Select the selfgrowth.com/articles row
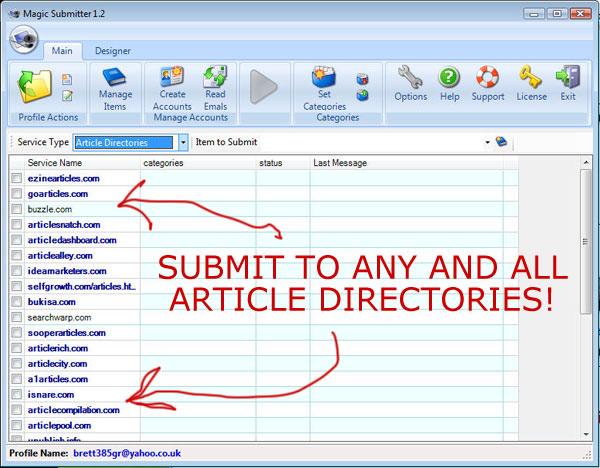 (264, 286)
